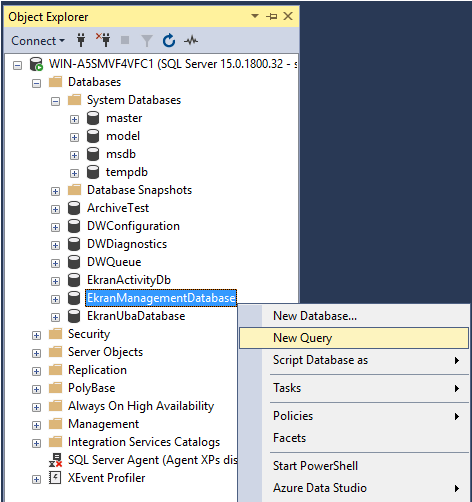Screen dimensions: 472x502
Task: Click the Filter funnel icon
Action: click(x=147, y=41)
